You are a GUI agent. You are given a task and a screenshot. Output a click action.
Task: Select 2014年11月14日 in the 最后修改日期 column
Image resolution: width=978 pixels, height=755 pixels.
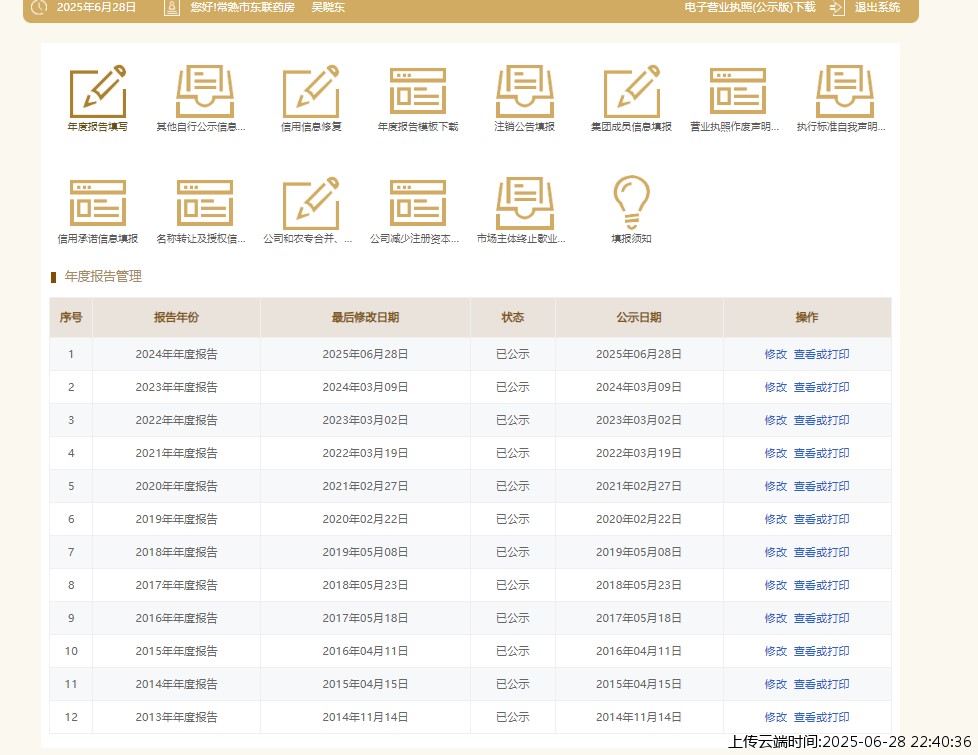(366, 718)
